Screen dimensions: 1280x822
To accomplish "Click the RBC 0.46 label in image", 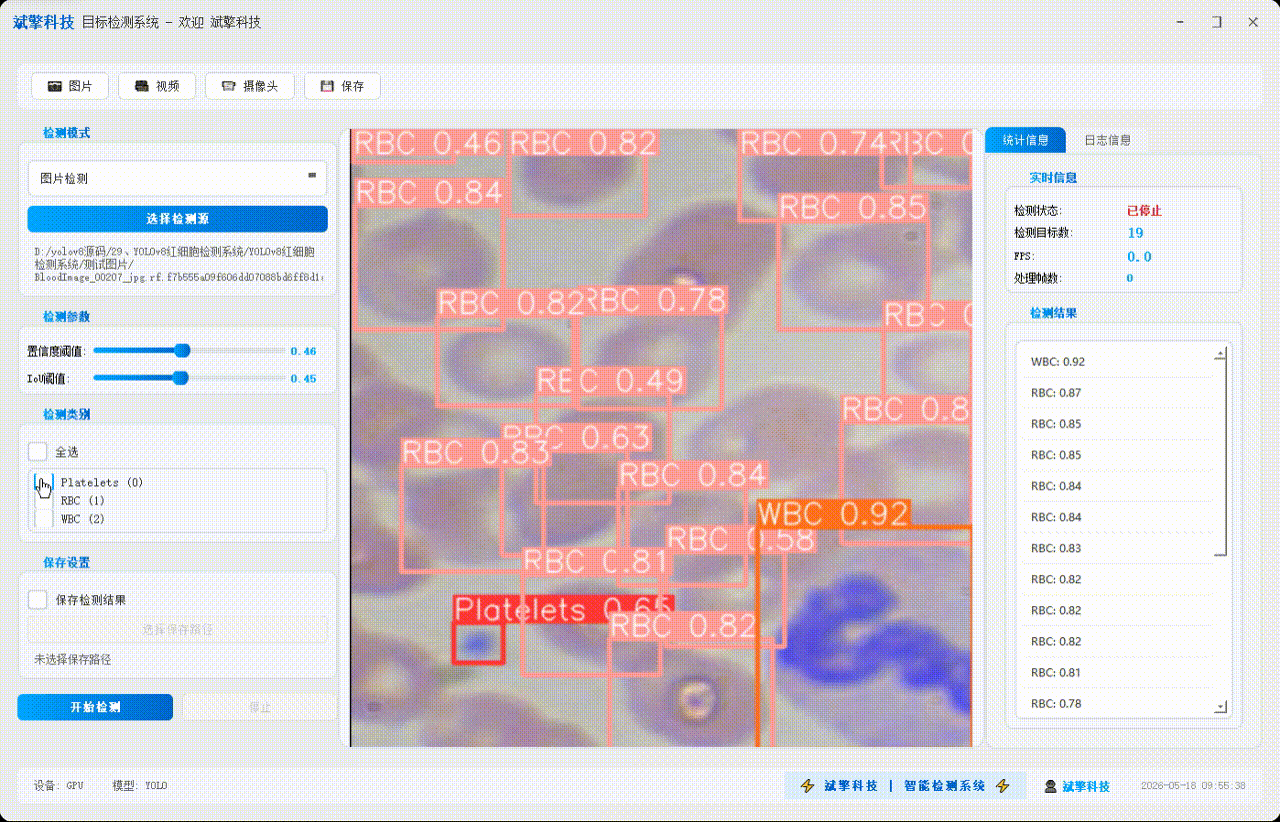I will coord(428,143).
